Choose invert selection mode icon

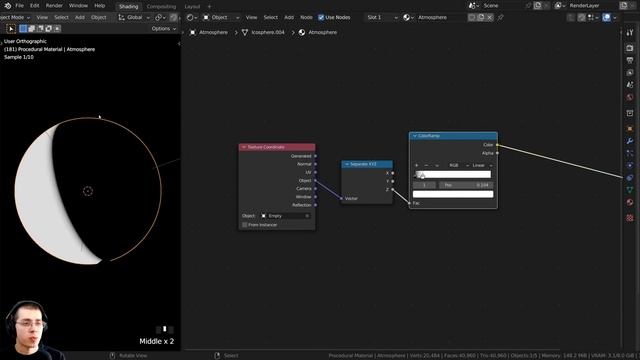coord(49,29)
